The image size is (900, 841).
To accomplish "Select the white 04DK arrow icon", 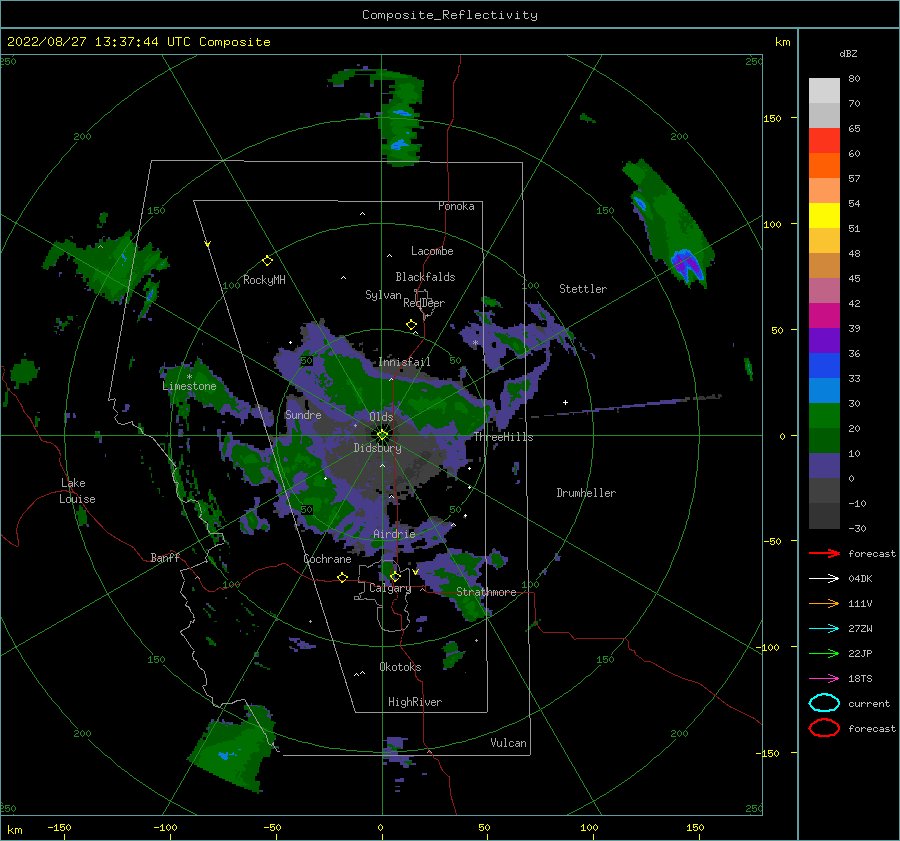I will (x=824, y=579).
